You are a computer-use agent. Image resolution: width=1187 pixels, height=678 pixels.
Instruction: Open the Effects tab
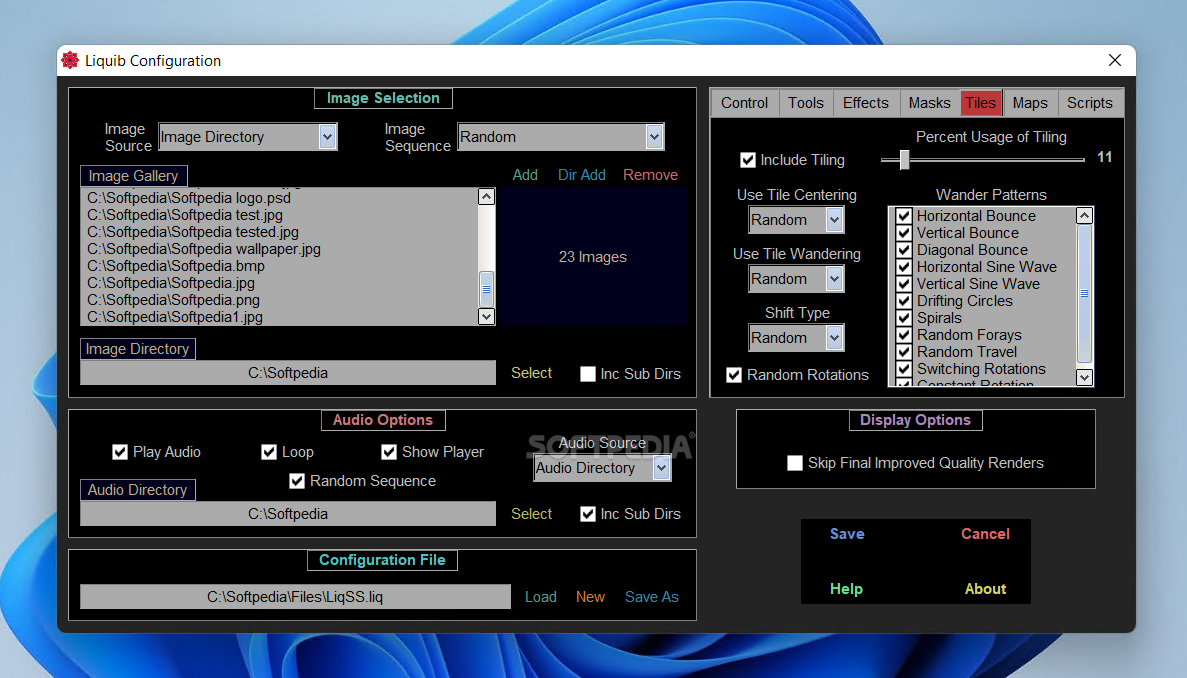click(x=865, y=103)
